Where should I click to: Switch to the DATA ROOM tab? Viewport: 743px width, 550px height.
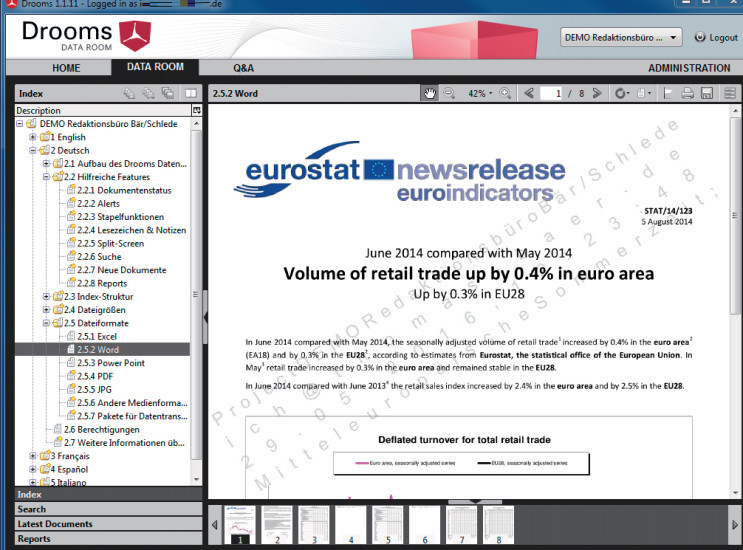155,67
